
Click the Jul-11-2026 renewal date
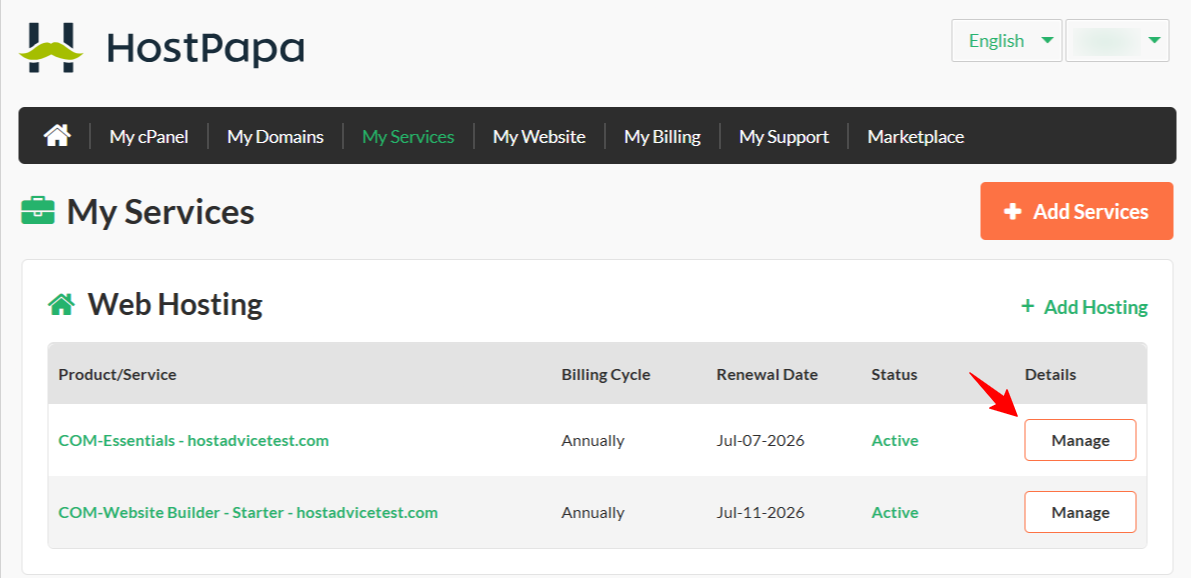click(760, 513)
